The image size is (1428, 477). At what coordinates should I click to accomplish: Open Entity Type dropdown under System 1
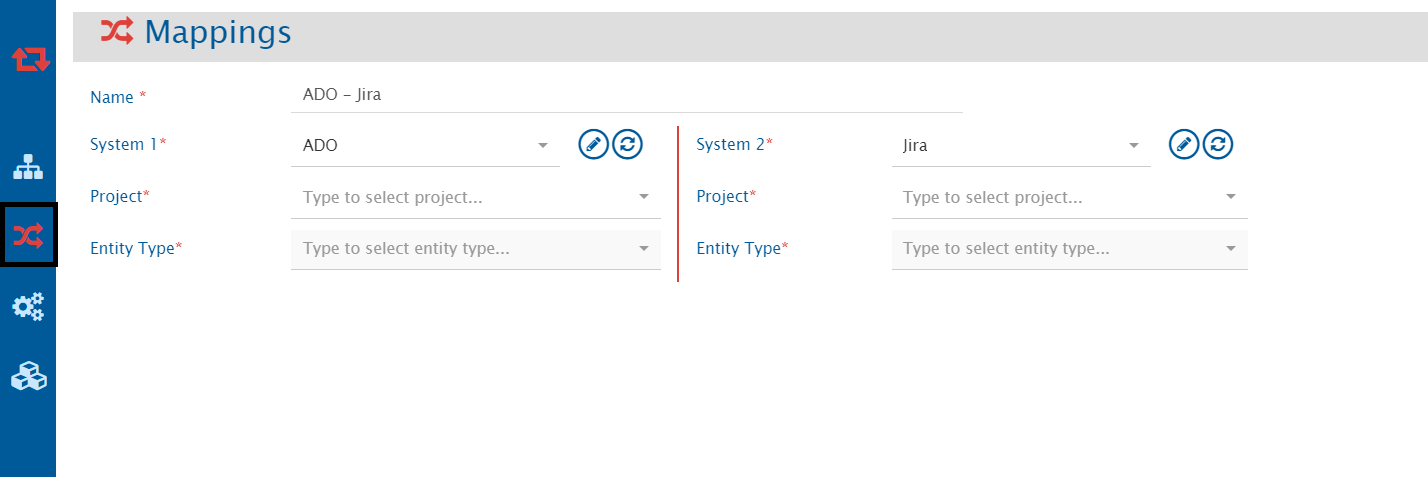475,249
